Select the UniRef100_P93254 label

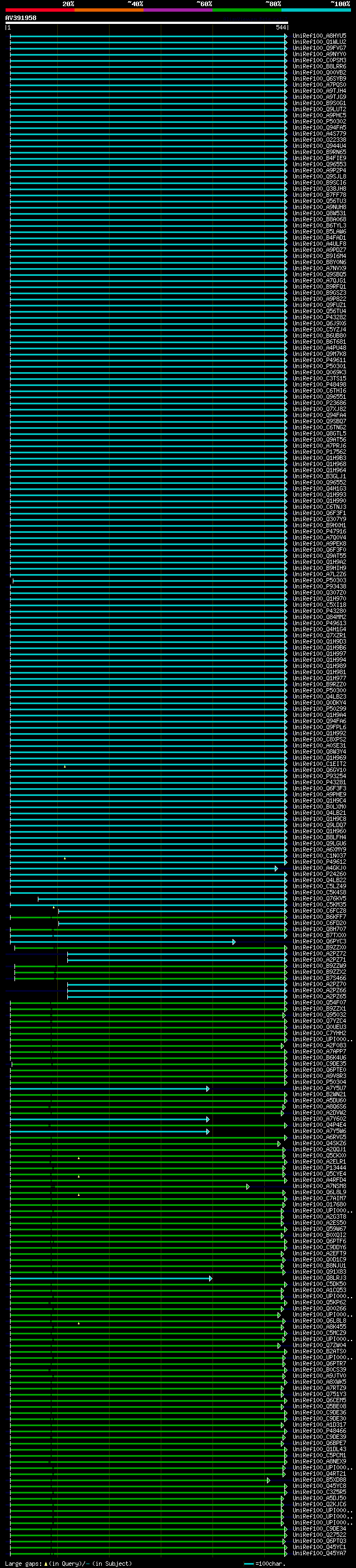tap(319, 776)
